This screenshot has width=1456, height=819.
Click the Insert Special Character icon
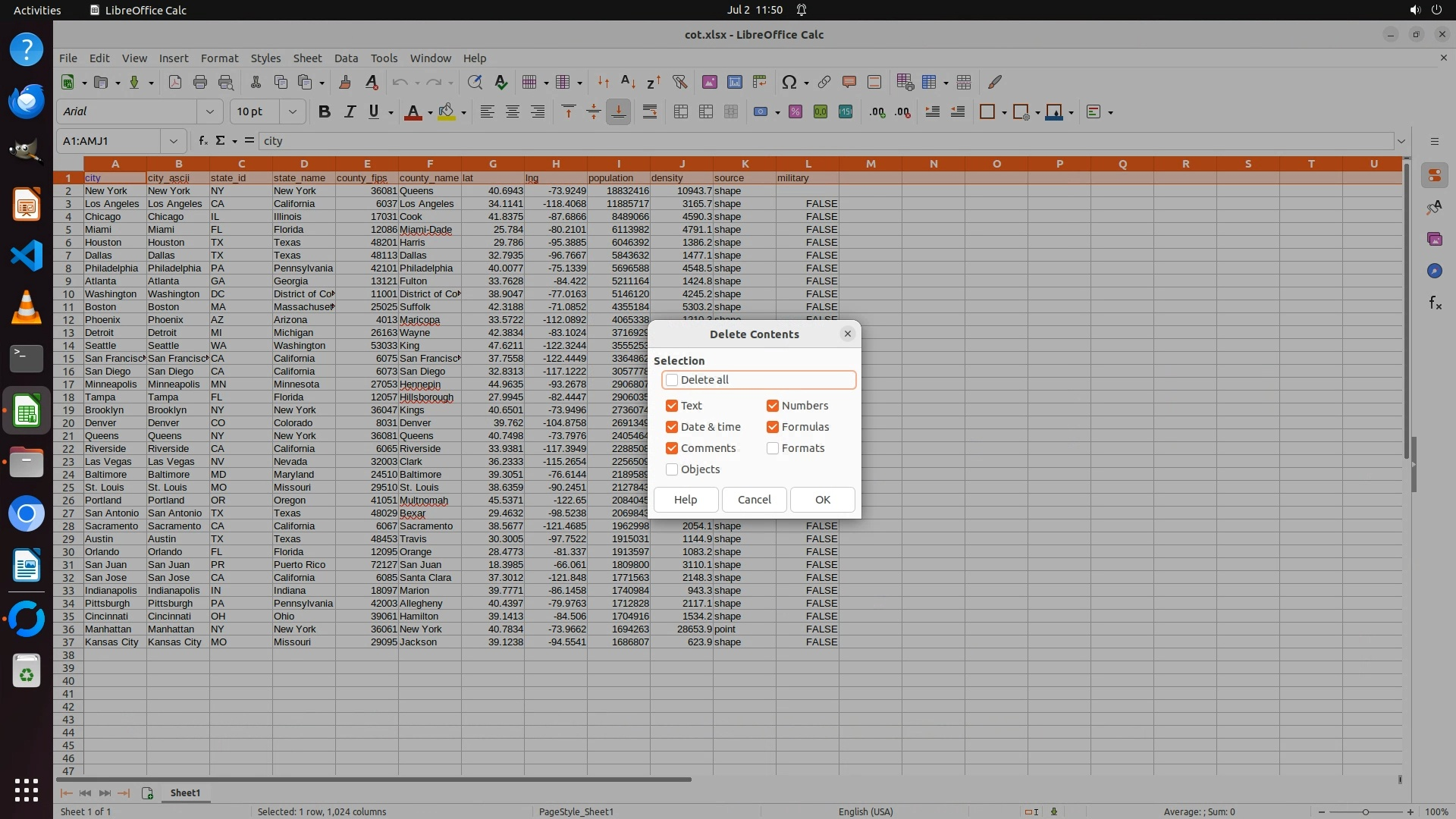coord(789,82)
